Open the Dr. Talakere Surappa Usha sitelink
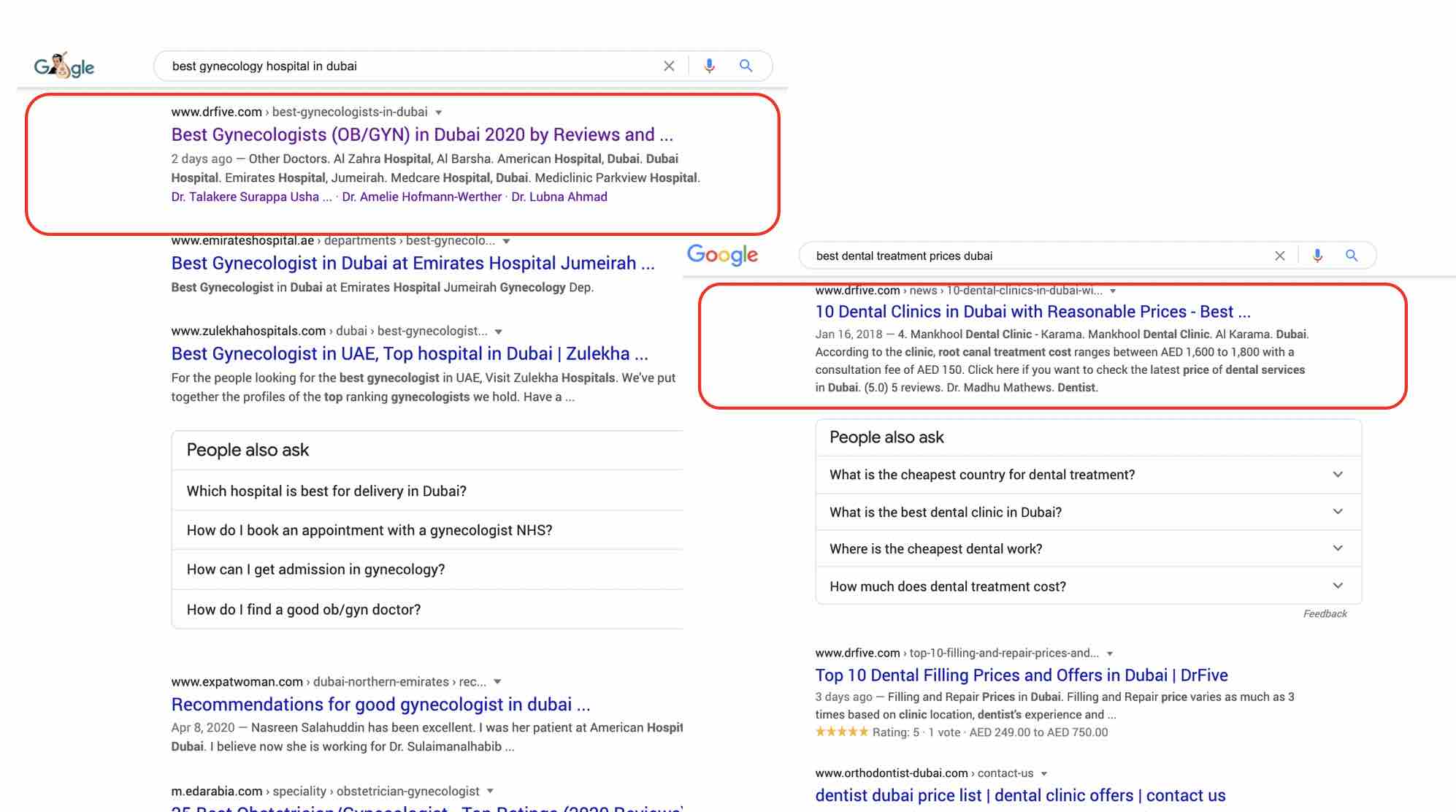Image resolution: width=1456 pixels, height=812 pixels. pyautogui.click(x=251, y=196)
